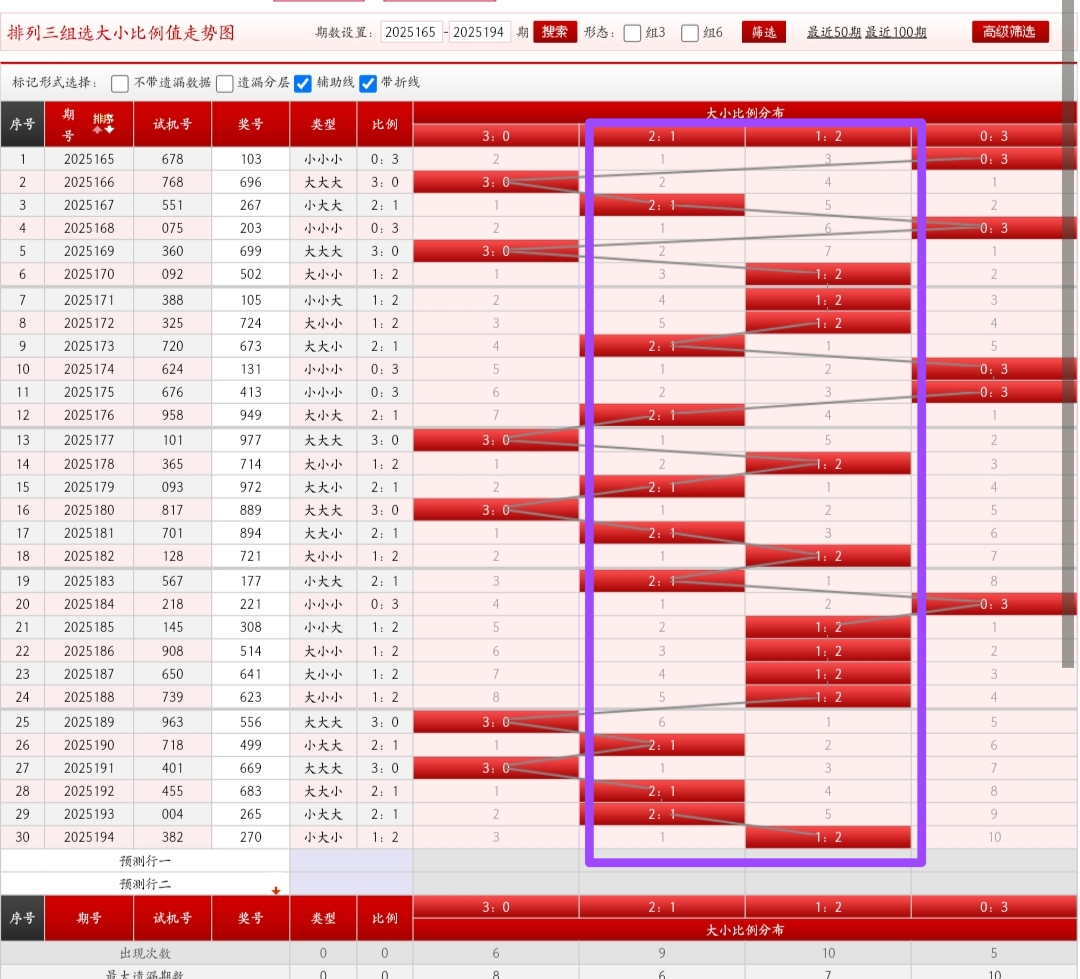The height and width of the screenshot is (979, 1080).
Task: Click the red 3:0 marker in row 2025166
Action: (496, 182)
